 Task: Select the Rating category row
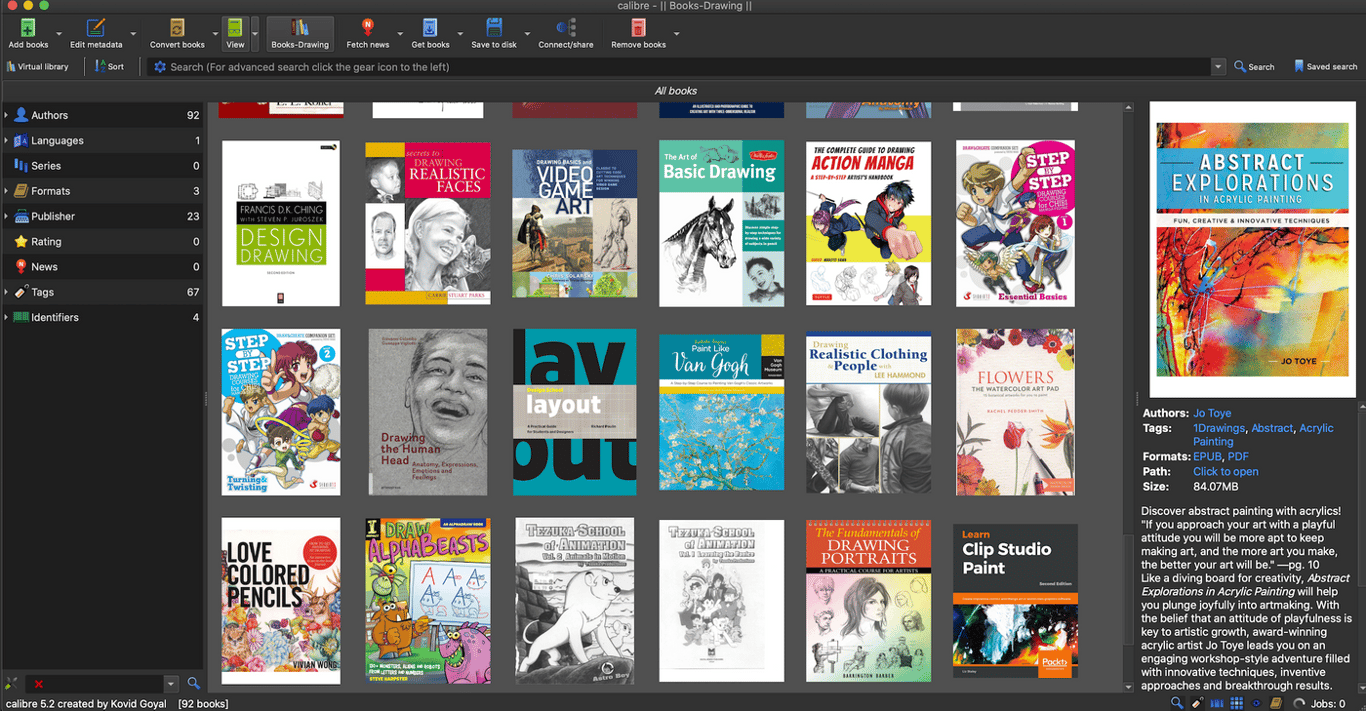click(102, 241)
